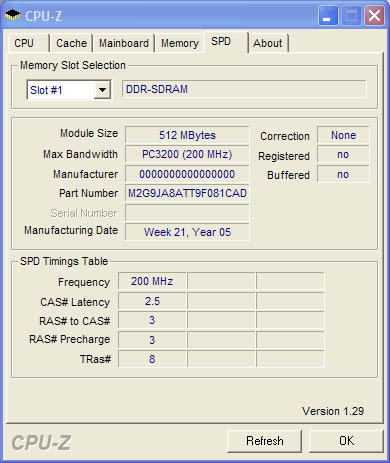Select the 512 MBytes module size value

[187, 135]
